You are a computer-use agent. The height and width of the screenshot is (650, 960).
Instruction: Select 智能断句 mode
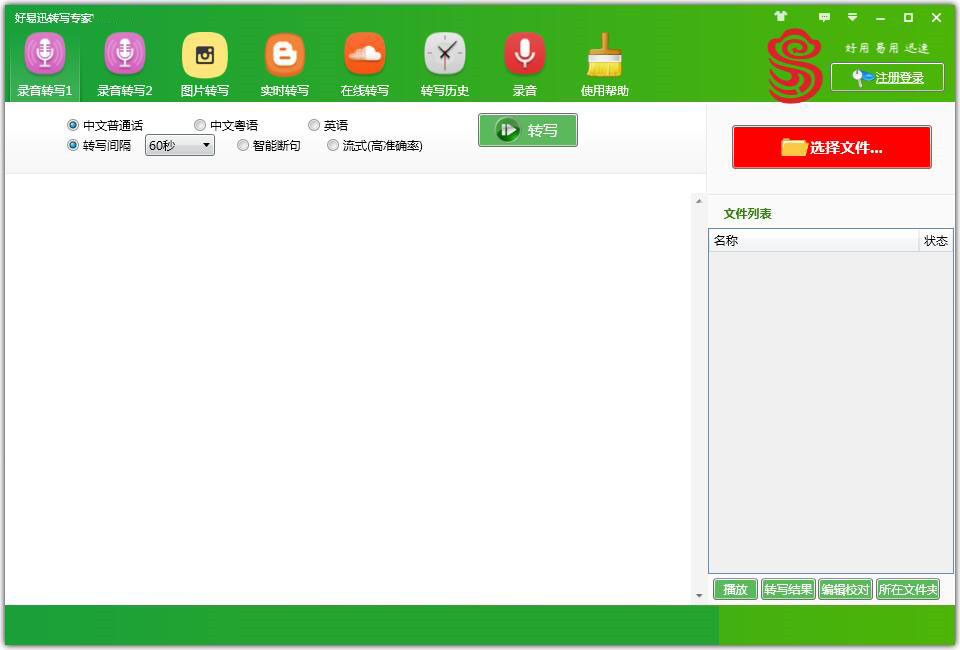[269, 146]
